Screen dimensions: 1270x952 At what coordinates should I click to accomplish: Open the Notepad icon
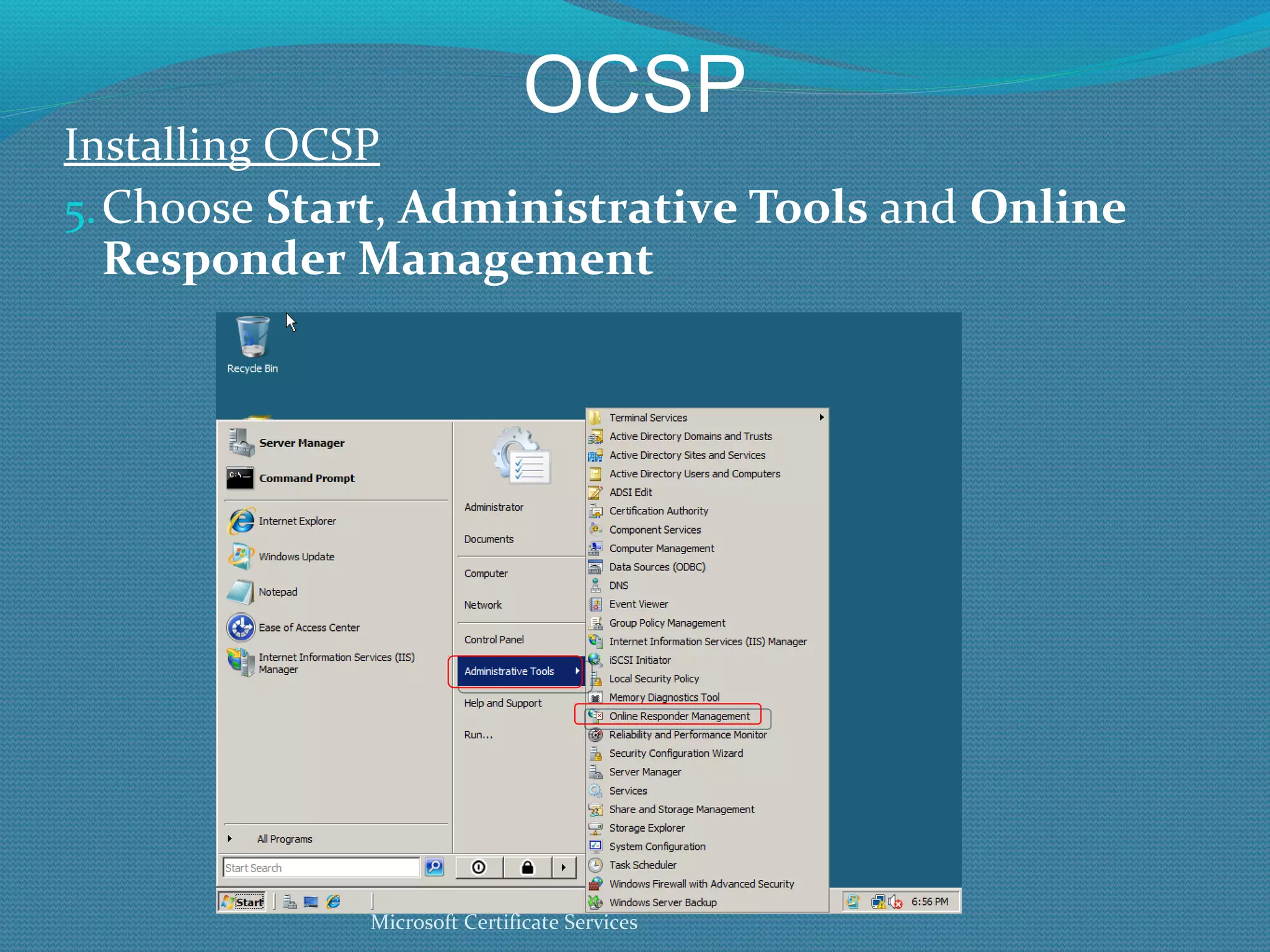[x=241, y=592]
